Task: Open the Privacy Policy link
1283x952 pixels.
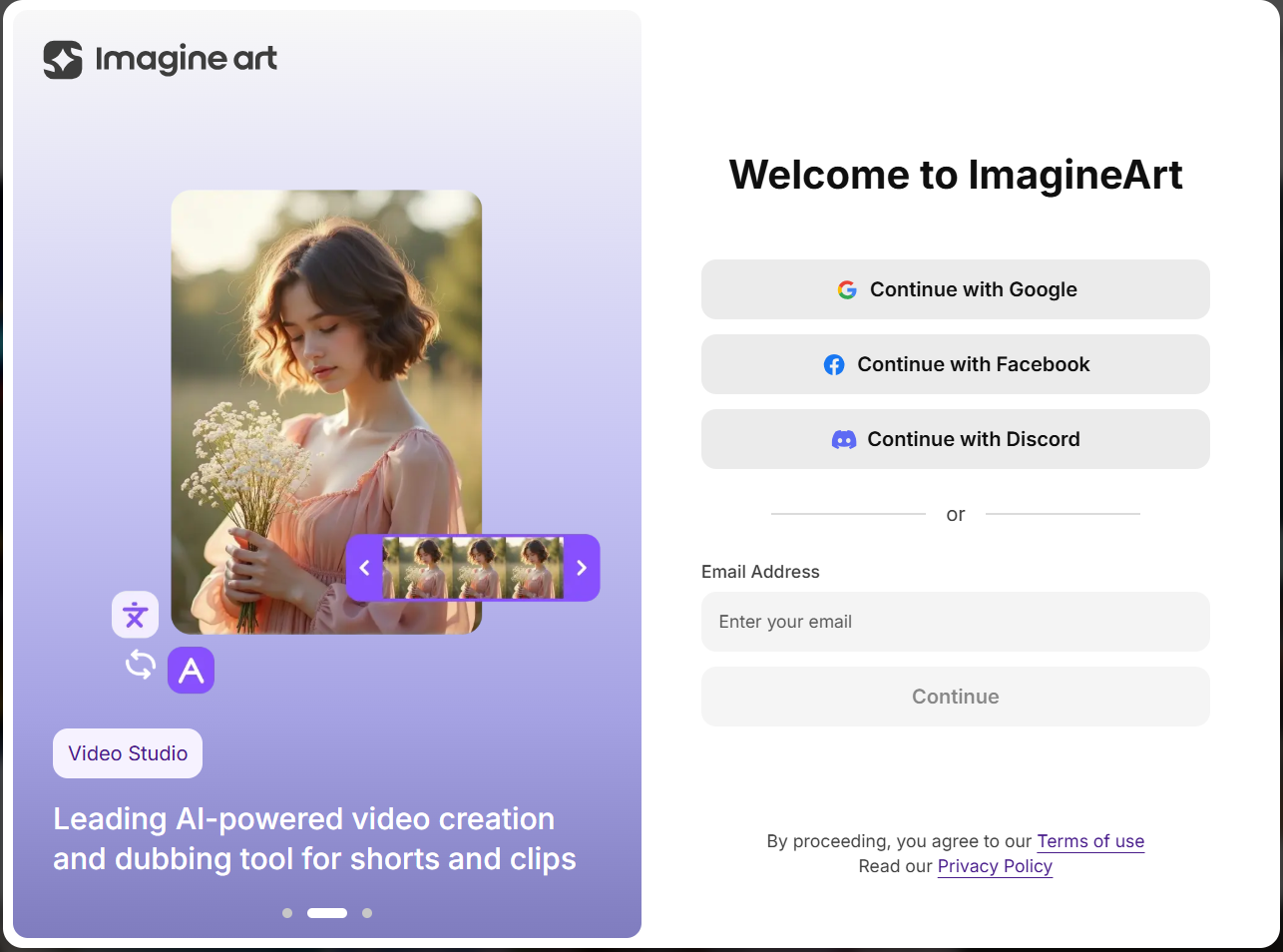Action: pyautogui.click(x=995, y=866)
